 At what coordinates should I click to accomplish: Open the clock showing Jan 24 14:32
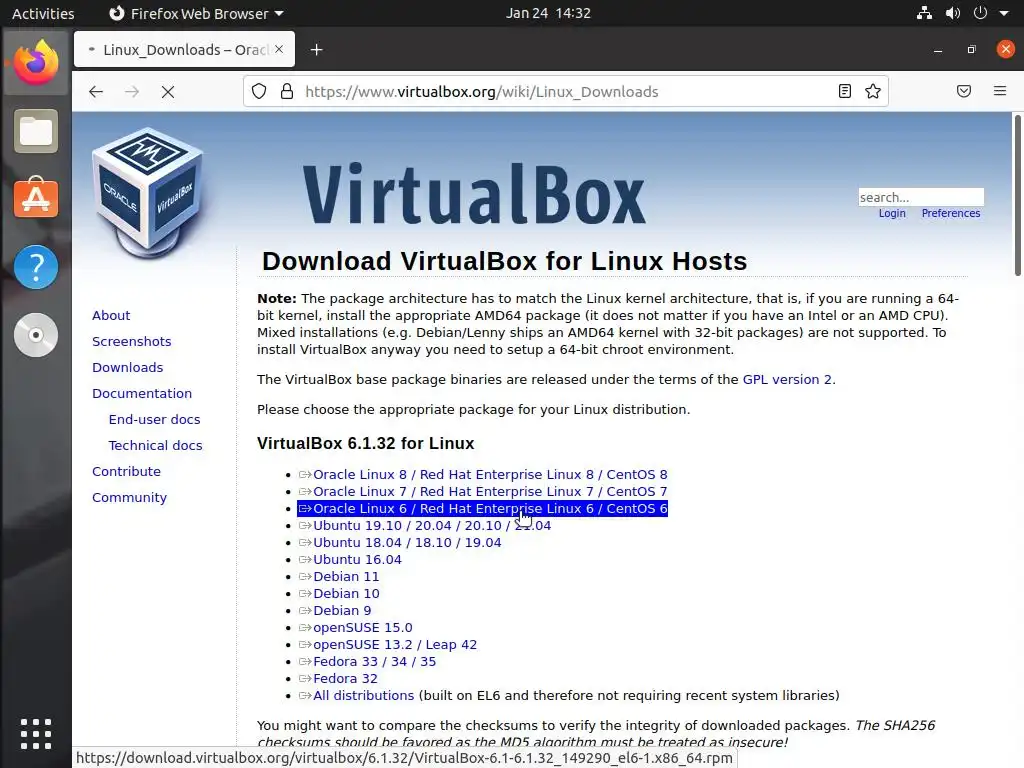548,13
